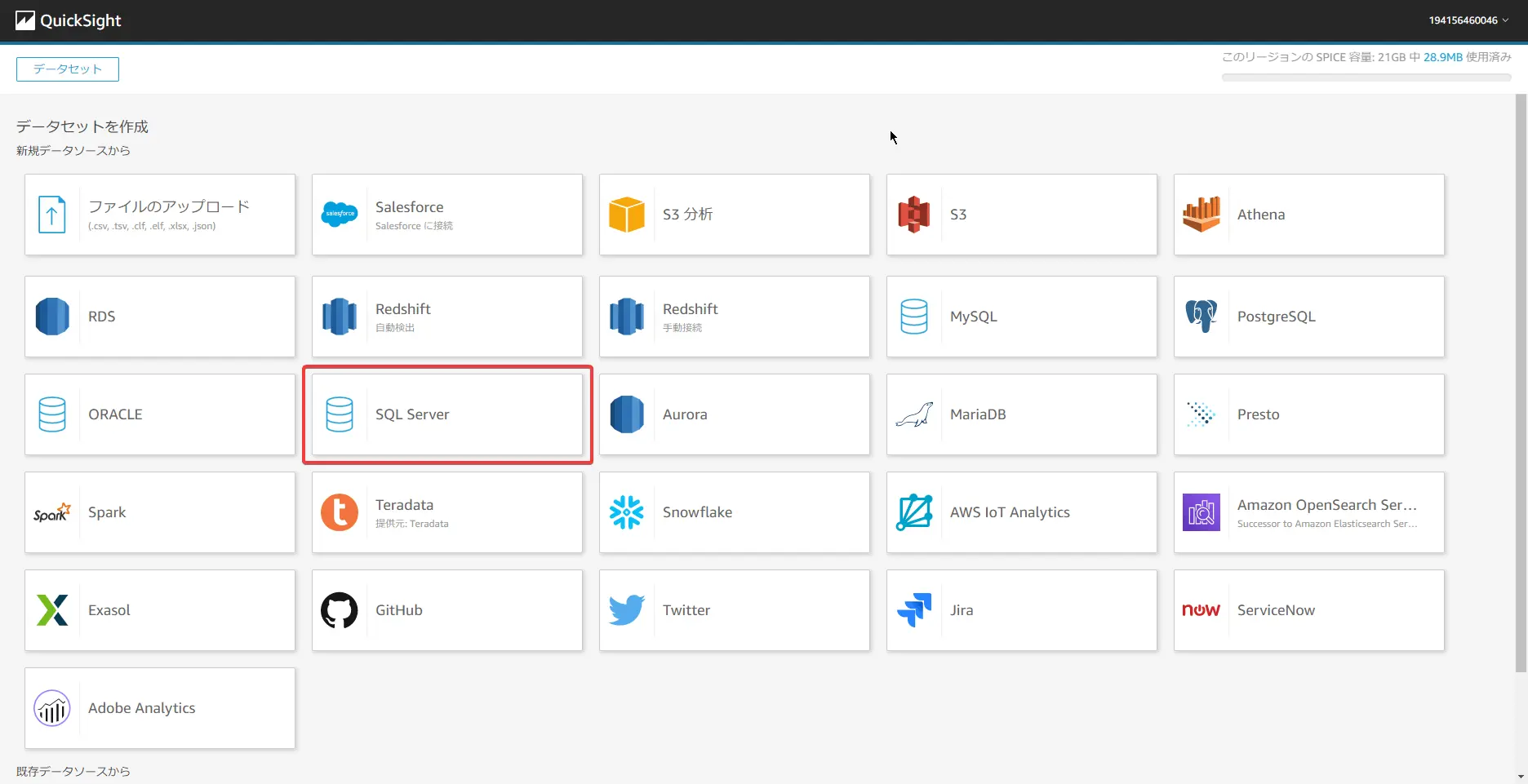
Task: Select Redshift 手動接続 icon
Action: (627, 317)
